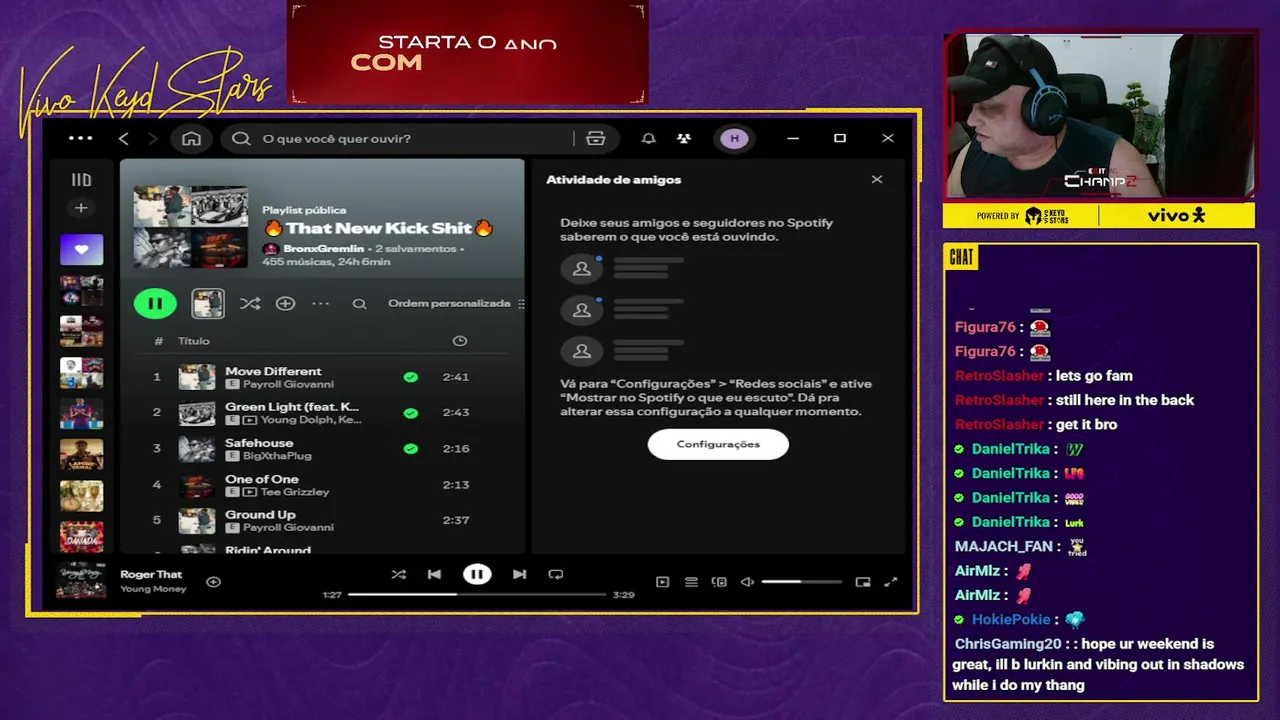
Task: Seek on the song progress bar
Action: 477,594
